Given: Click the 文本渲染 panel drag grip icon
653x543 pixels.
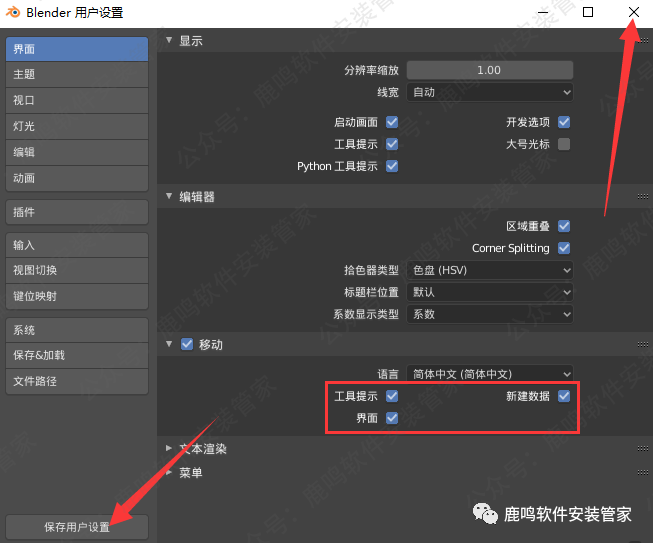Looking at the screenshot, I should click(x=642, y=449).
